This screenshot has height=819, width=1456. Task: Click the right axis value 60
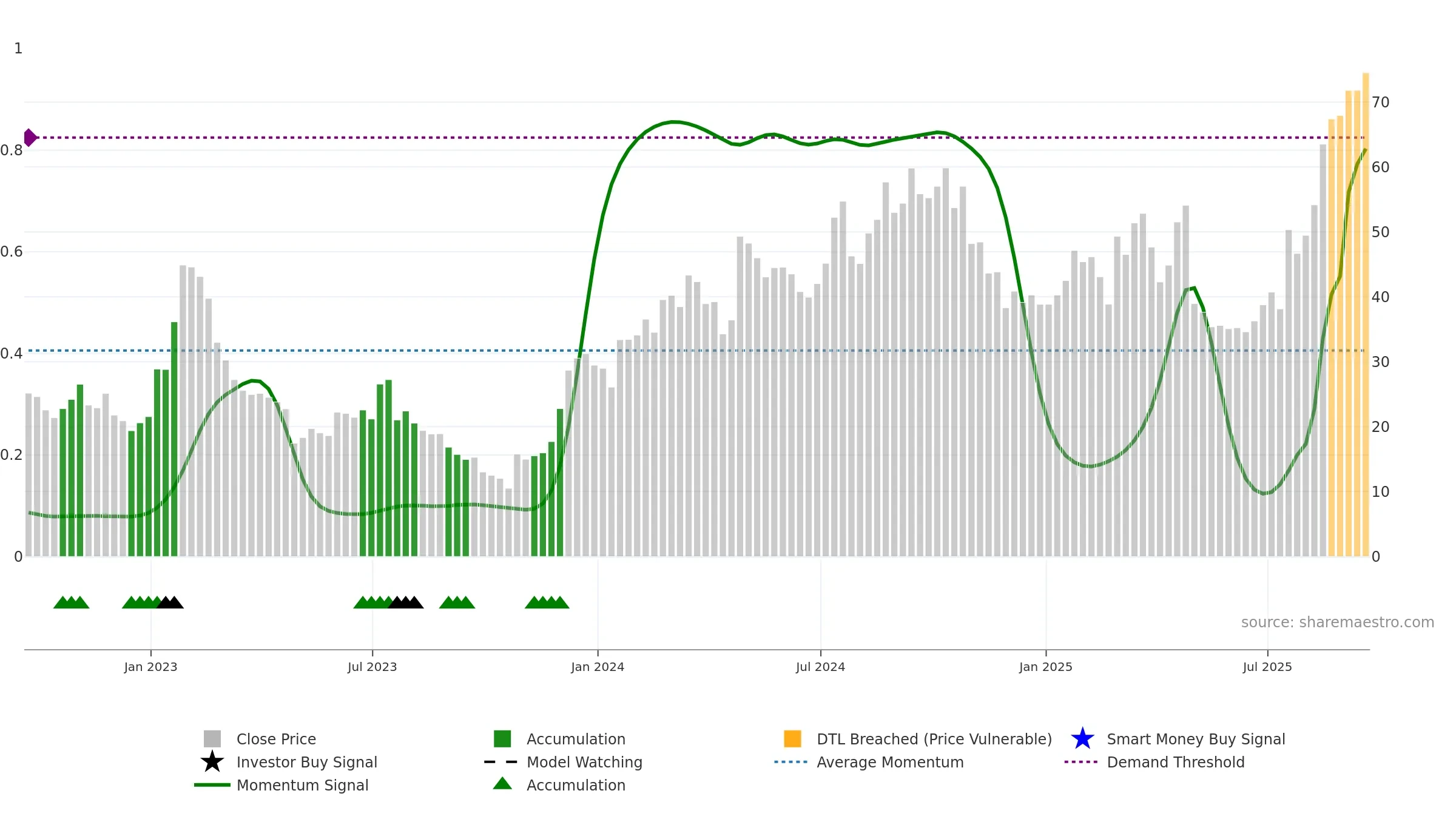click(x=1380, y=167)
